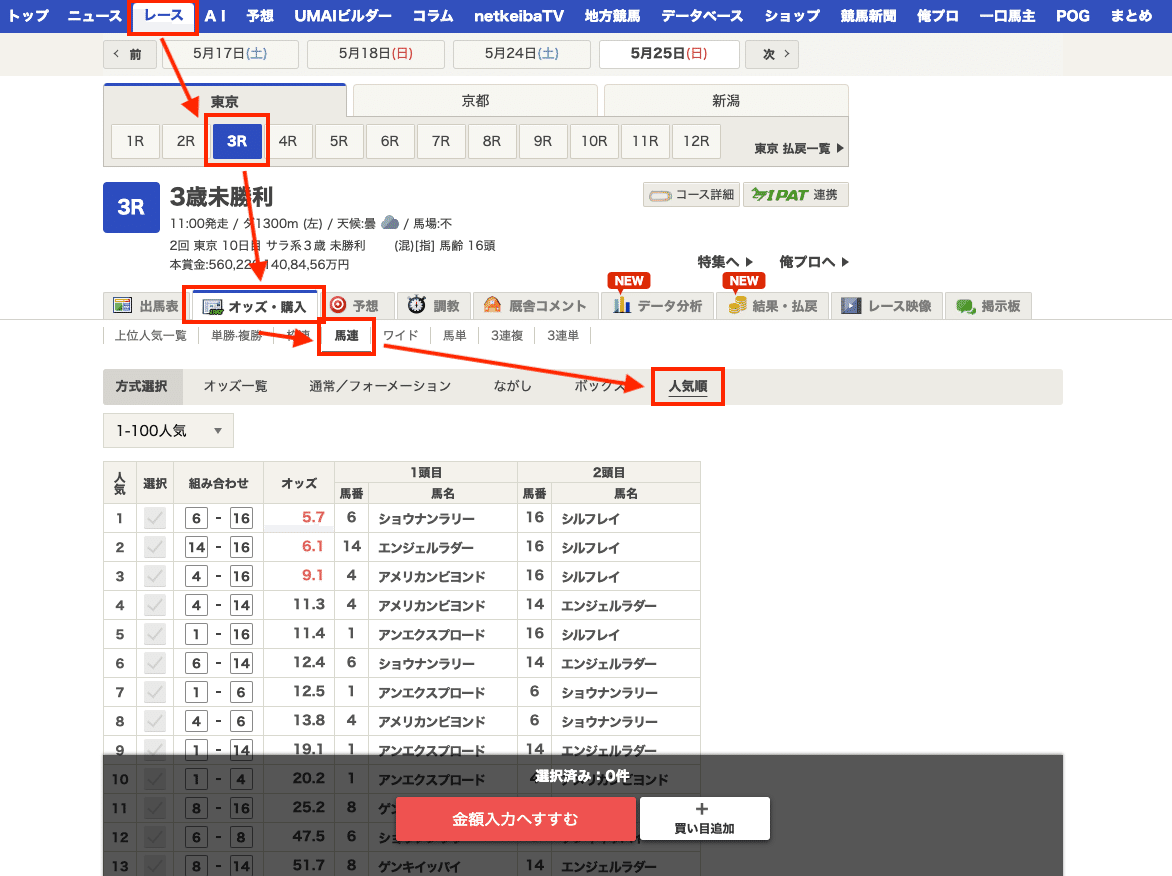1172x876 pixels.
Task: Open the ニュース menu item
Action: [94, 16]
